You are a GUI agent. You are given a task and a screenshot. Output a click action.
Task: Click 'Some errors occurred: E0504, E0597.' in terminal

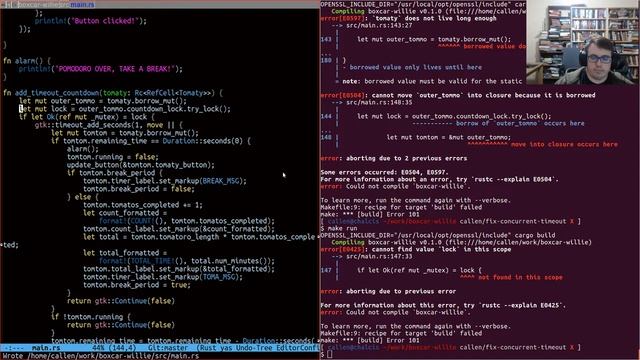(x=384, y=172)
